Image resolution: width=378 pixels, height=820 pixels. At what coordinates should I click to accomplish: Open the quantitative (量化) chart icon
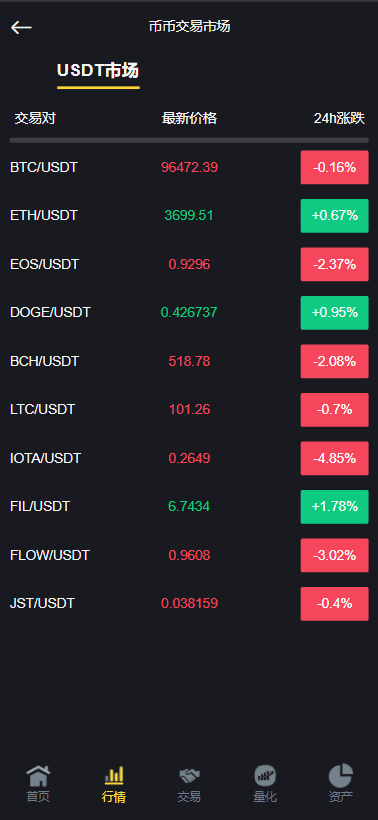(x=265, y=776)
